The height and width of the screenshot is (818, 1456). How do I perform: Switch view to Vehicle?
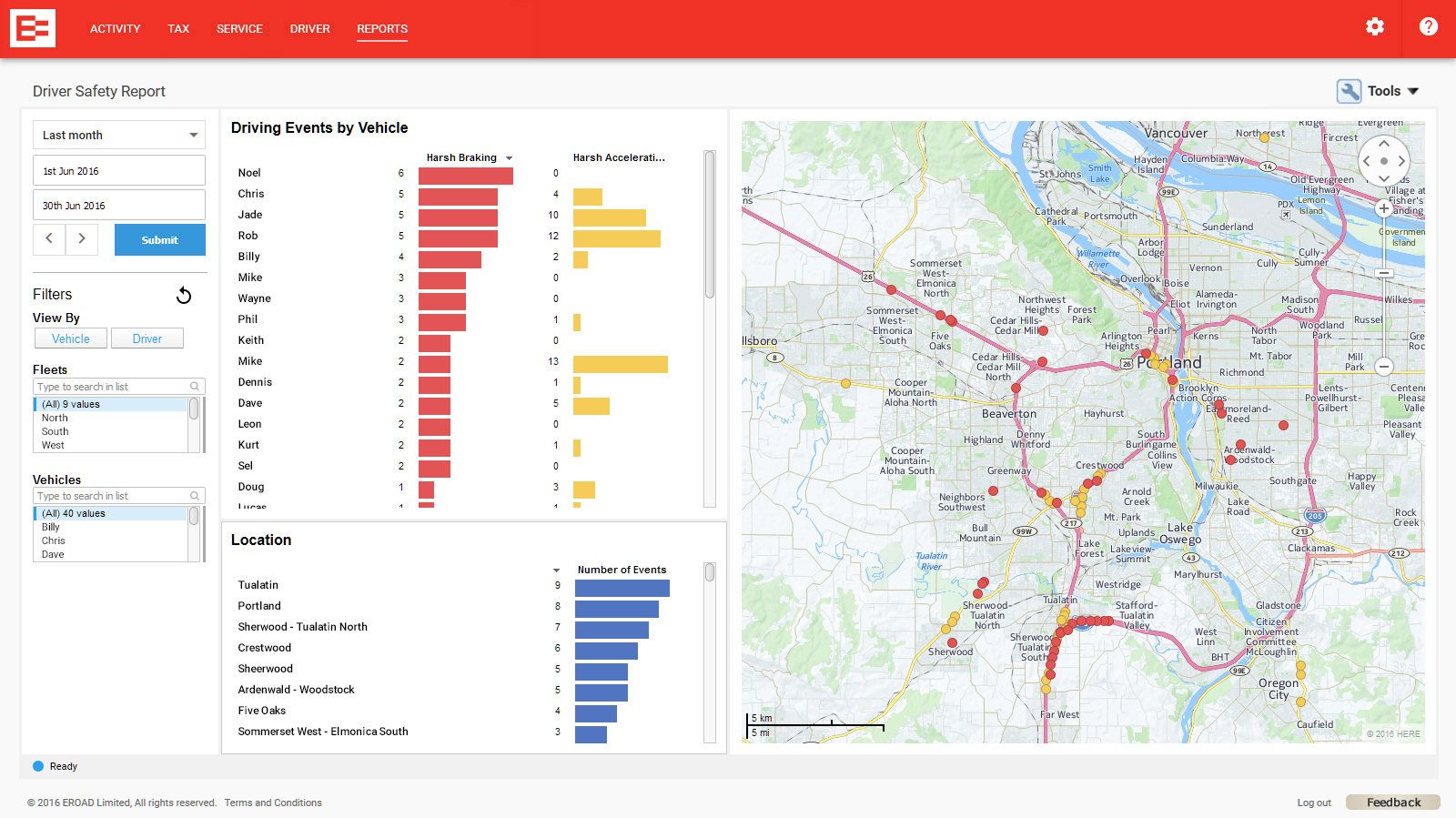(71, 338)
